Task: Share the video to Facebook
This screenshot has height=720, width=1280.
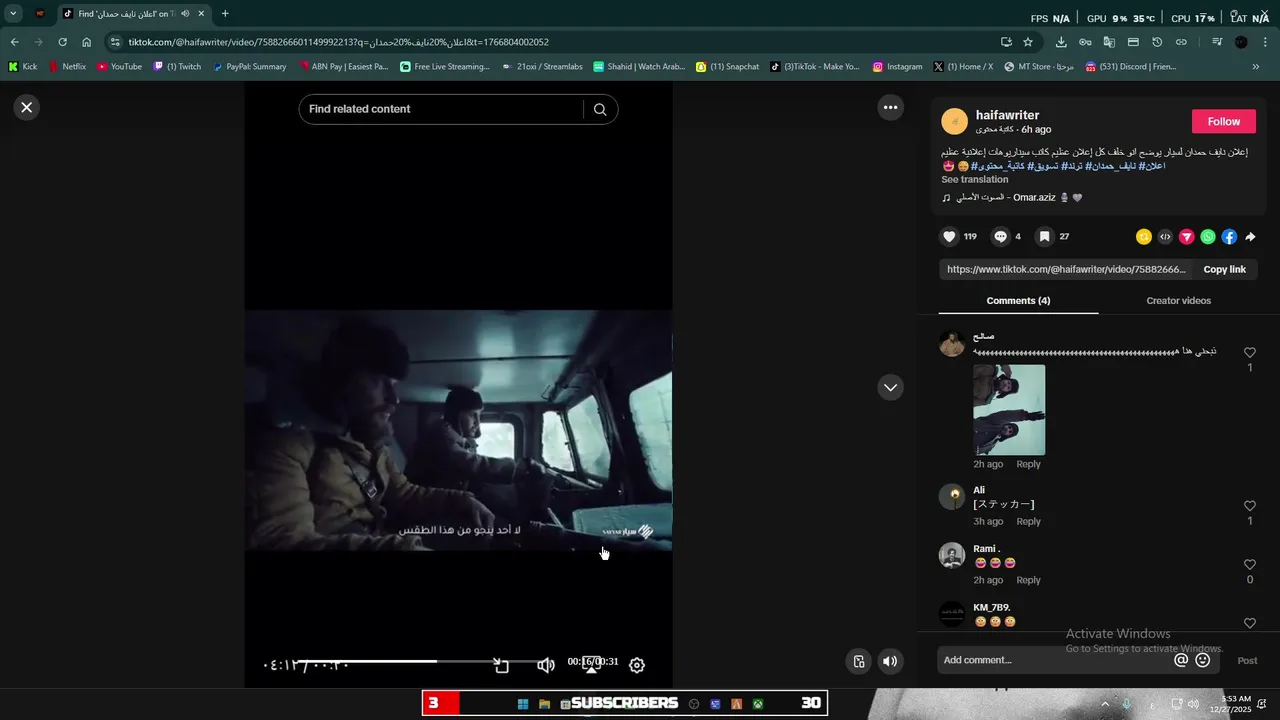Action: 1229,237
